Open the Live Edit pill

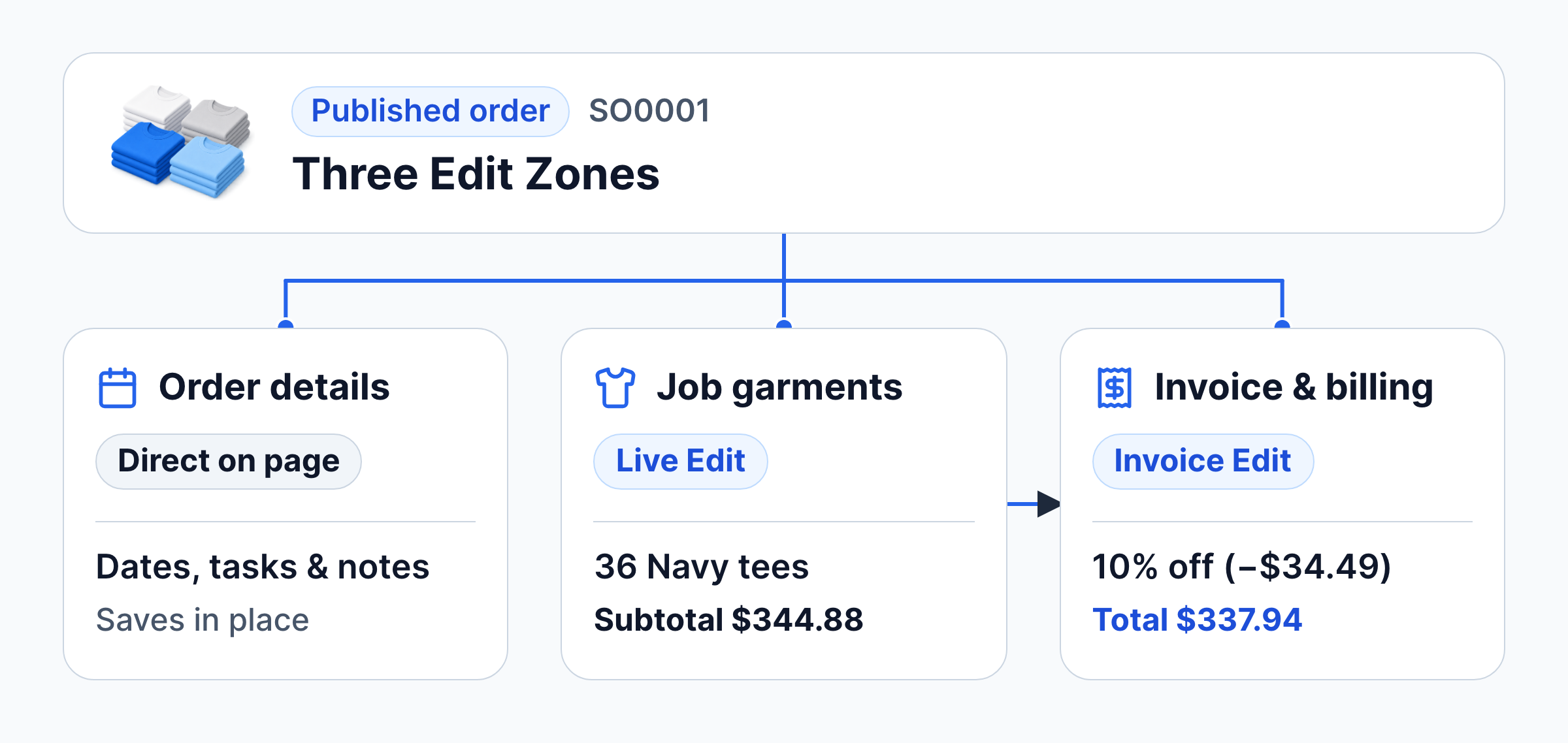pyautogui.click(x=681, y=461)
